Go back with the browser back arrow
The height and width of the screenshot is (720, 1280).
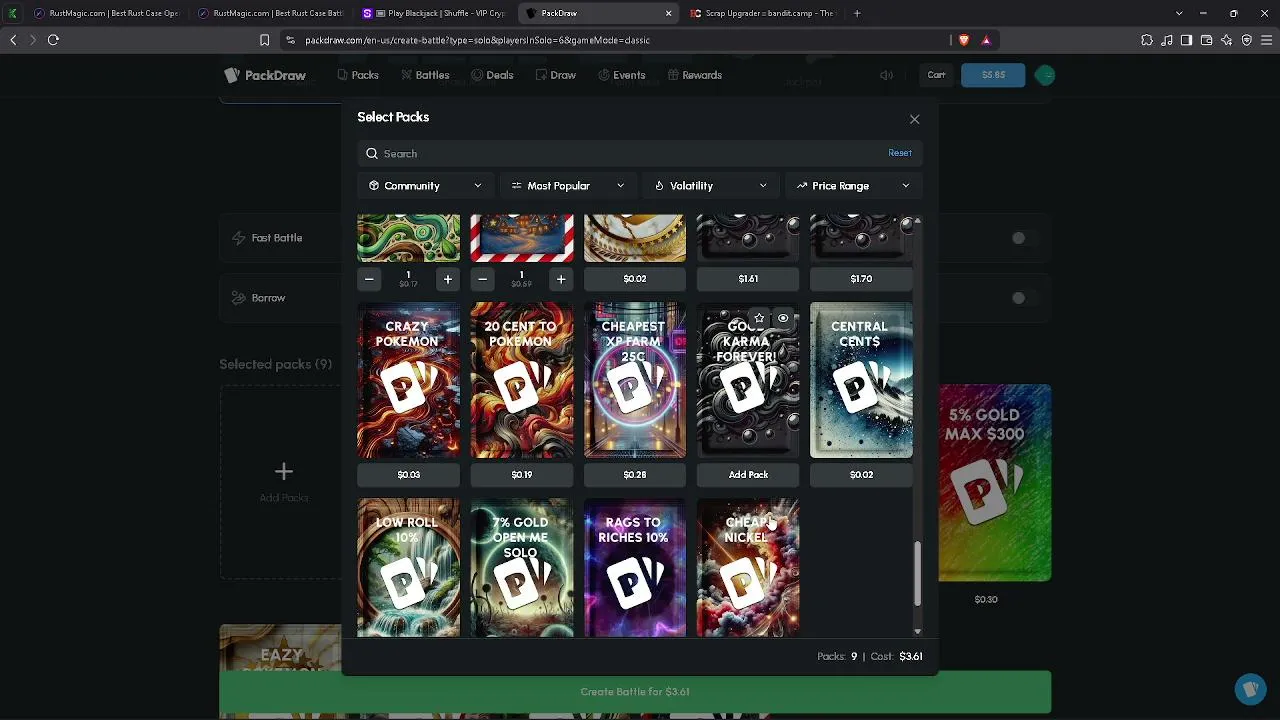coord(13,40)
